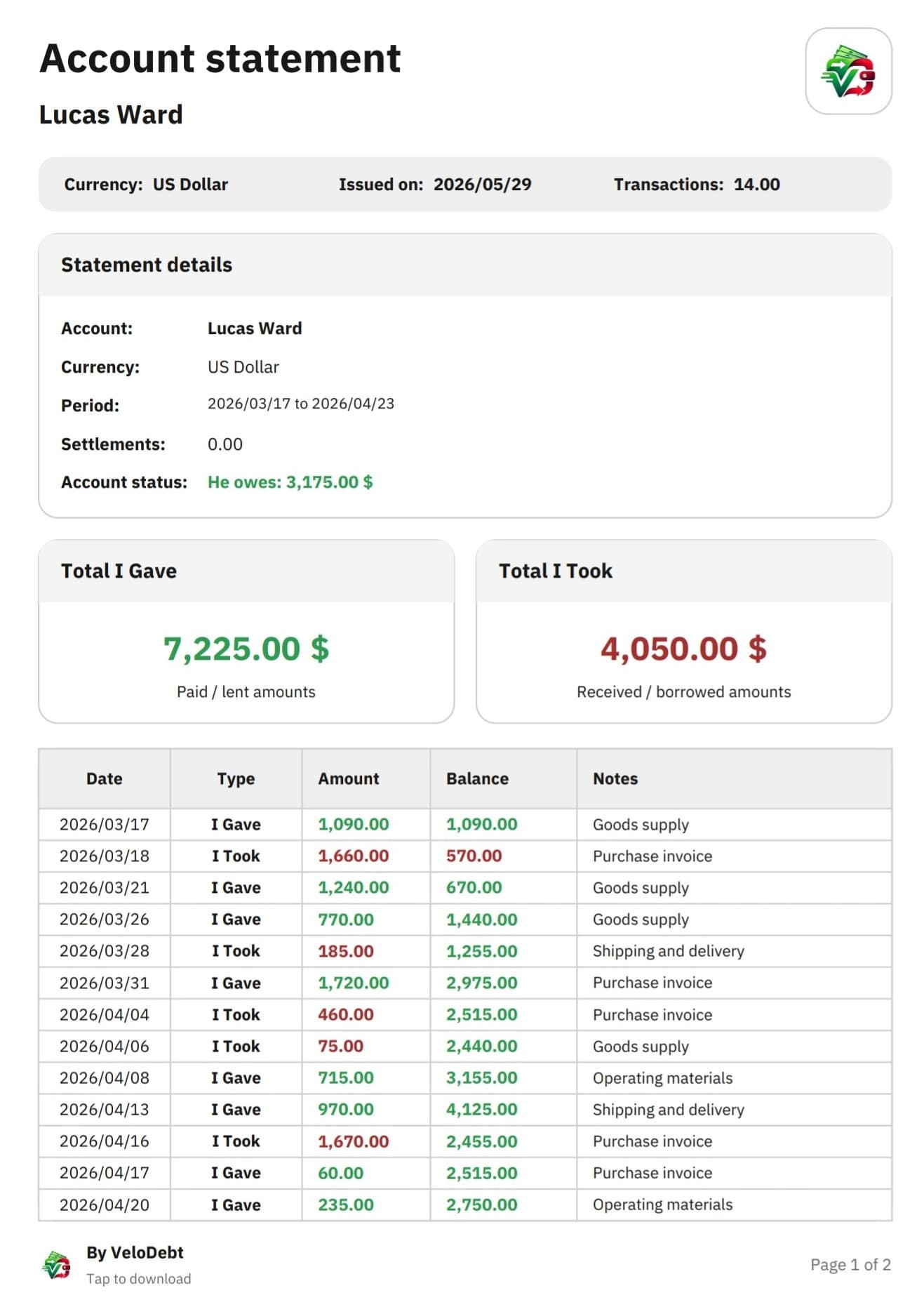Click the small VeloDebt footer logo
Viewport: 924px width, 1314px height.
[x=56, y=1265]
